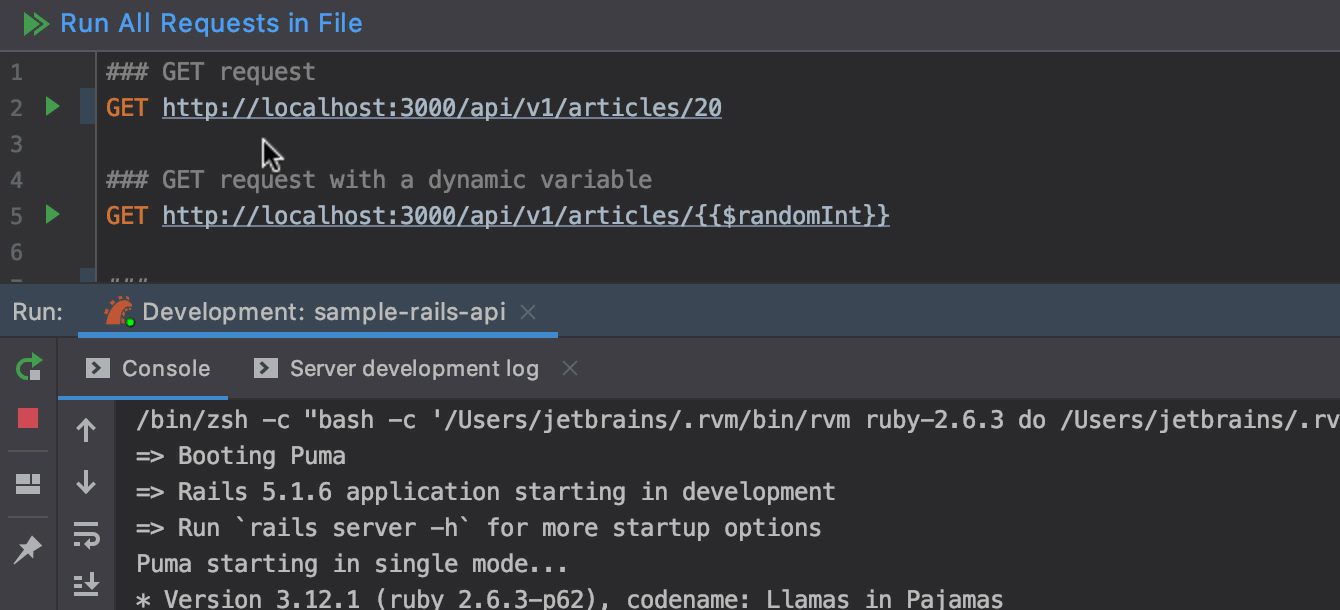Image resolution: width=1340 pixels, height=610 pixels.
Task: Run the articles/20 GET request from gutter
Action: [x=52, y=106]
